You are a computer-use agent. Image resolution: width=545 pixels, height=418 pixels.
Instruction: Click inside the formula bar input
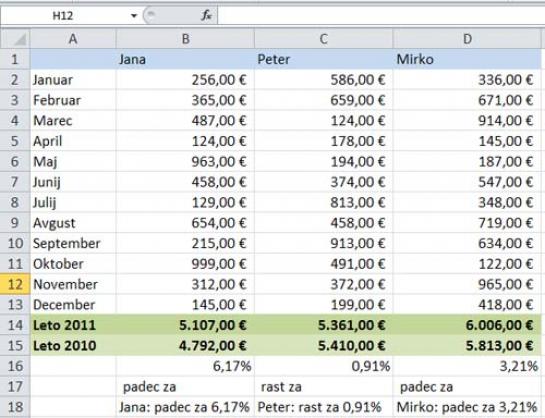[381, 16]
